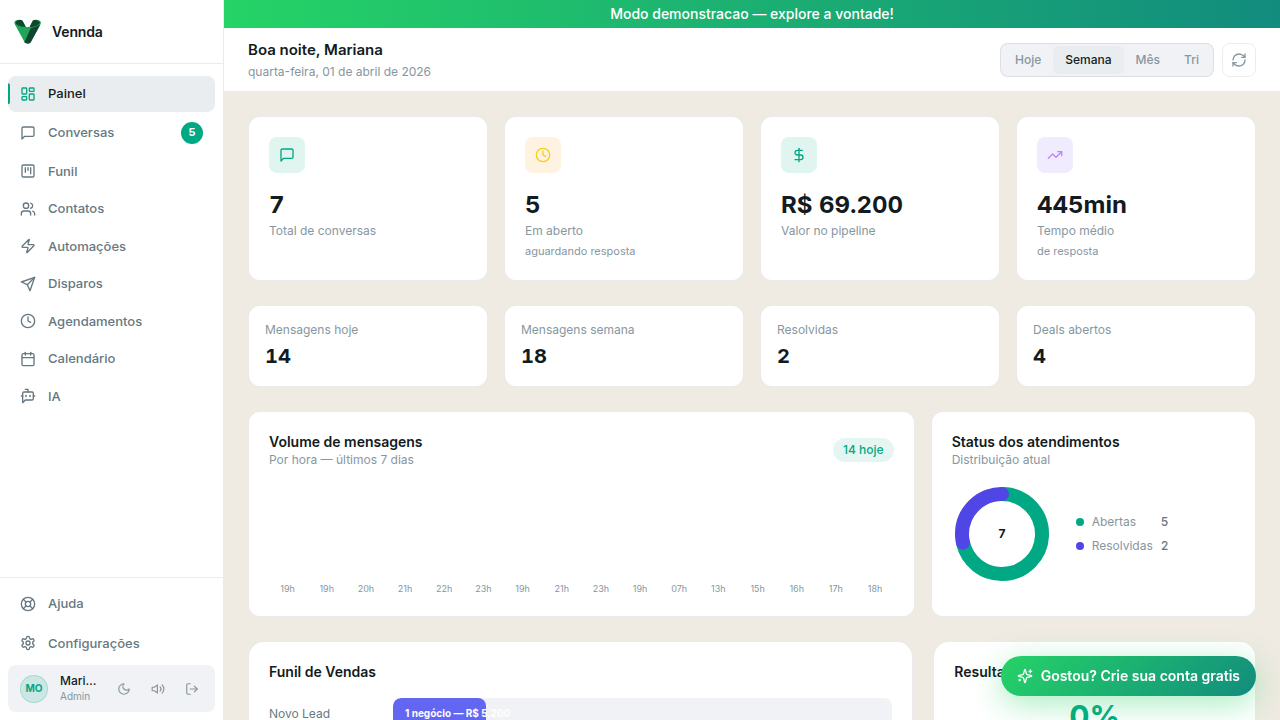Click the Gostou? Crie sua conta gratis button
This screenshot has height=720, width=1280.
point(1128,676)
